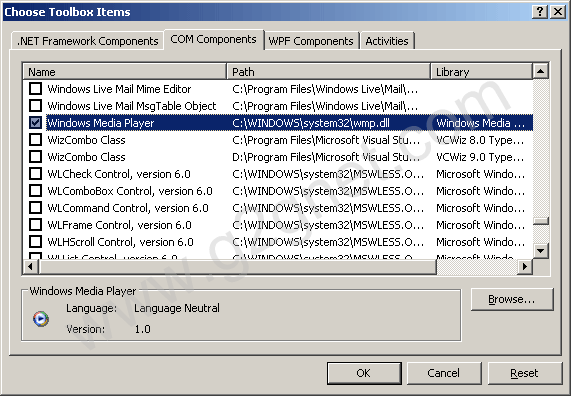The image size is (571, 396).
Task: Click the Browse... button
Action: [x=512, y=299]
